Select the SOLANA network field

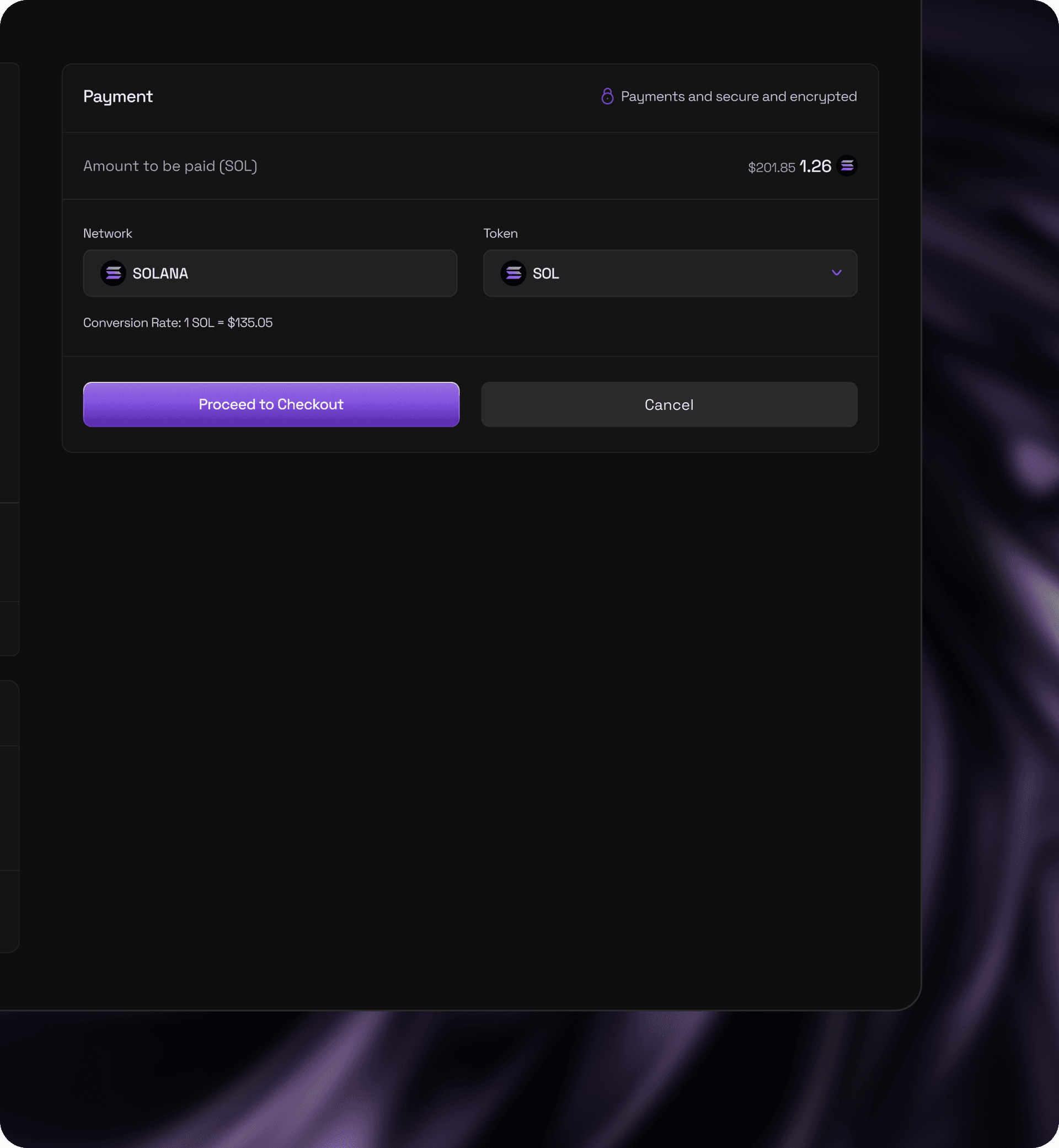(x=270, y=274)
